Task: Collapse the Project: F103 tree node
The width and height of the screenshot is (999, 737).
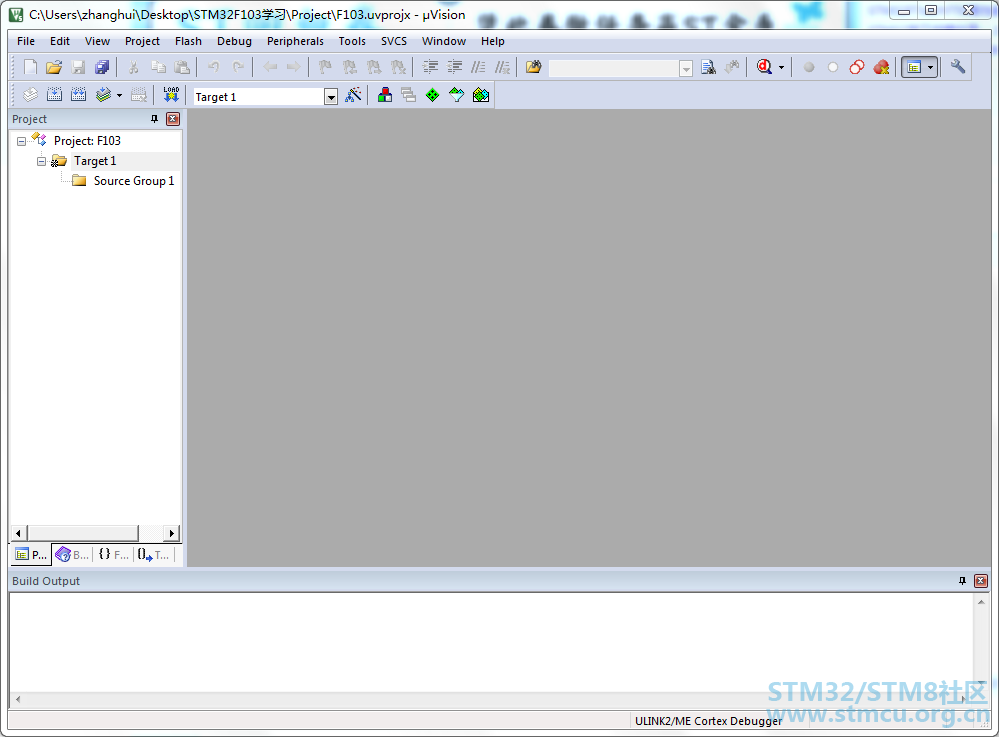Action: click(21, 141)
